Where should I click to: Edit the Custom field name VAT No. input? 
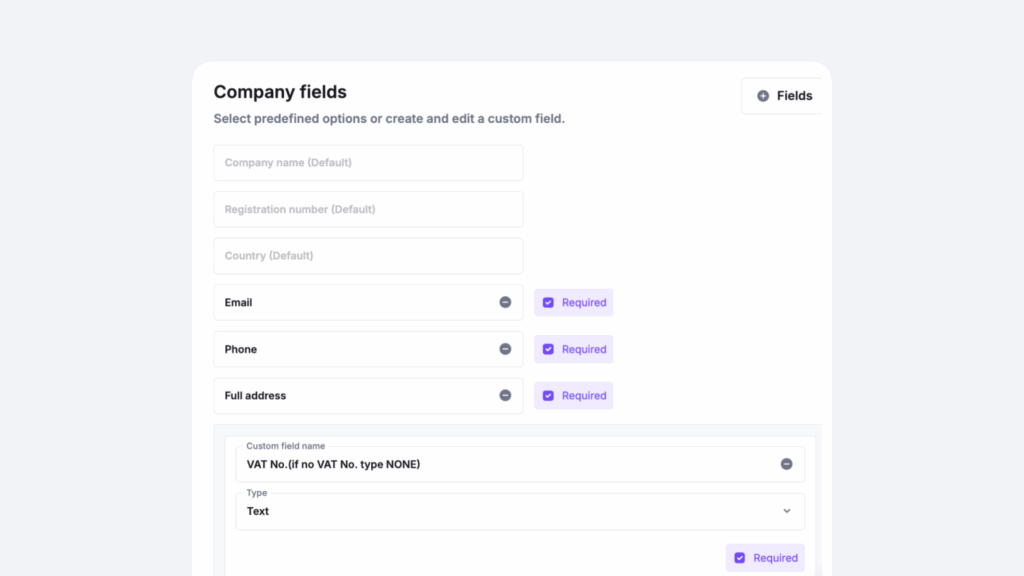point(520,464)
